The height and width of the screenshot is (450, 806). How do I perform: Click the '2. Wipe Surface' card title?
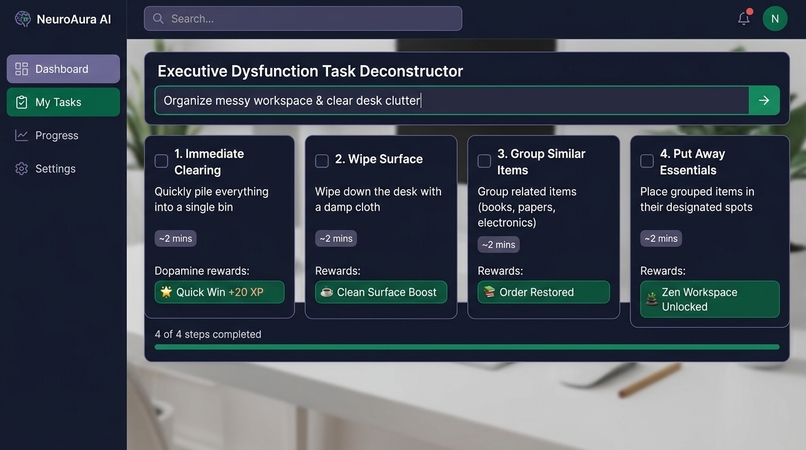coord(379,159)
